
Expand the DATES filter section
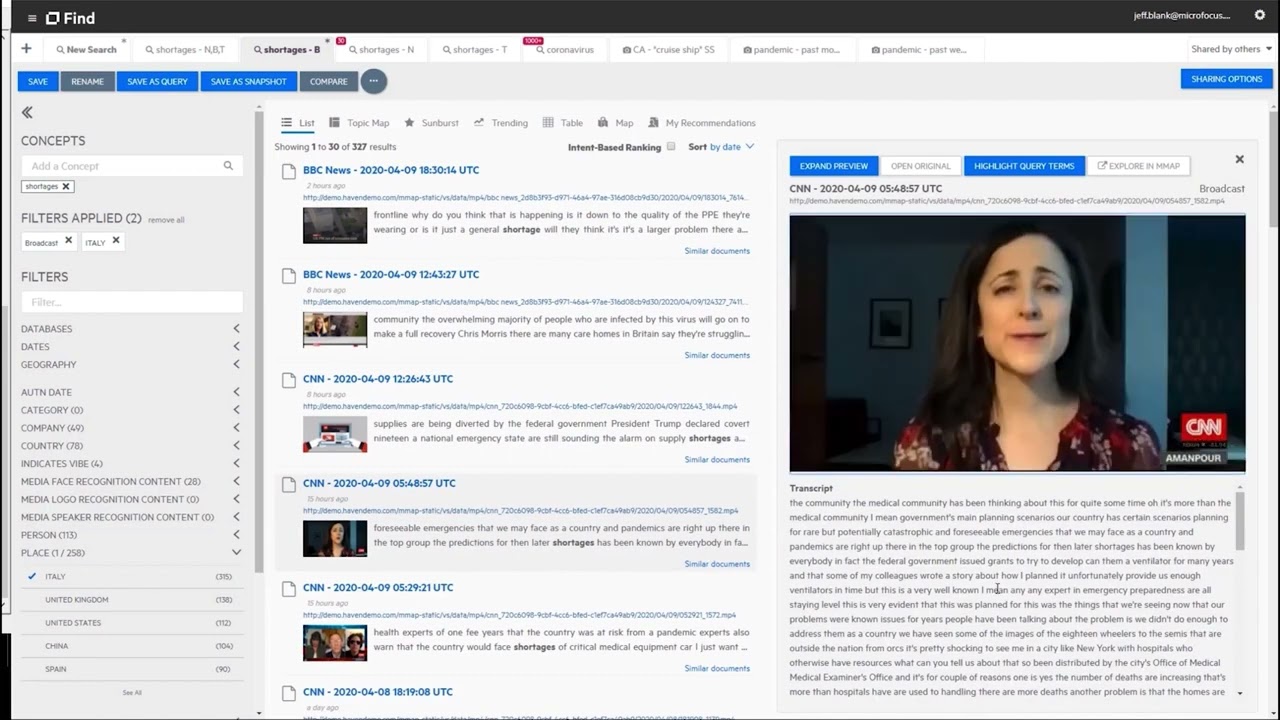click(131, 347)
